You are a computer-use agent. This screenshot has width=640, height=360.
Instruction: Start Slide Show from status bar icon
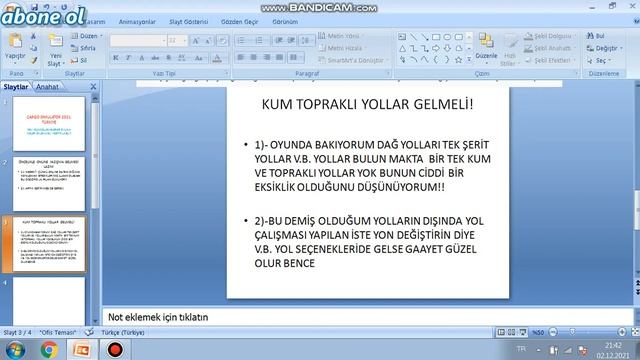pyautogui.click(x=522, y=332)
